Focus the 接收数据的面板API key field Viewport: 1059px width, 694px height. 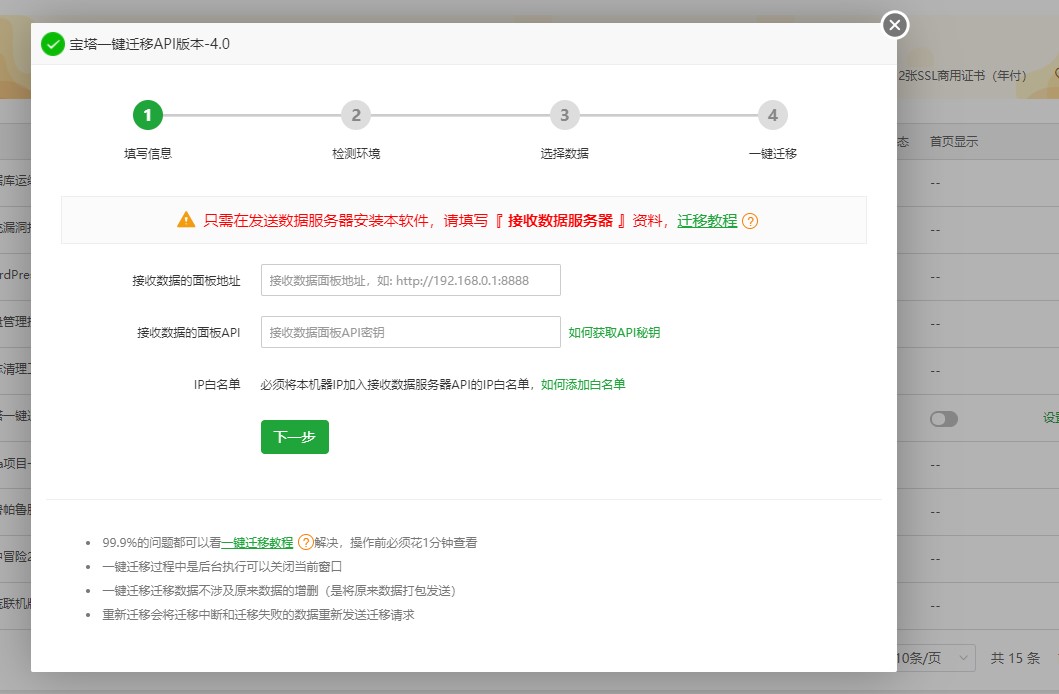click(411, 332)
